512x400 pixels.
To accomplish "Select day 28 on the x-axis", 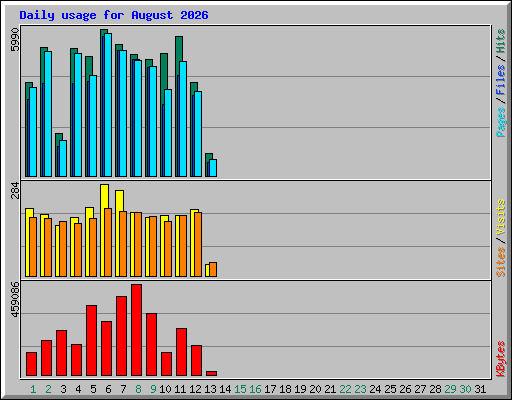I will click(435, 389).
